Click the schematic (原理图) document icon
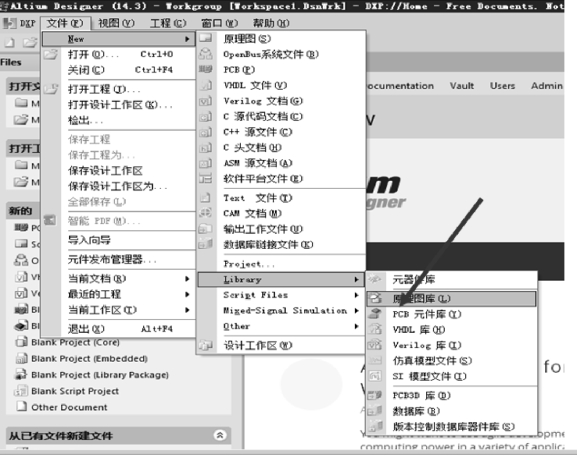 pos(206,38)
